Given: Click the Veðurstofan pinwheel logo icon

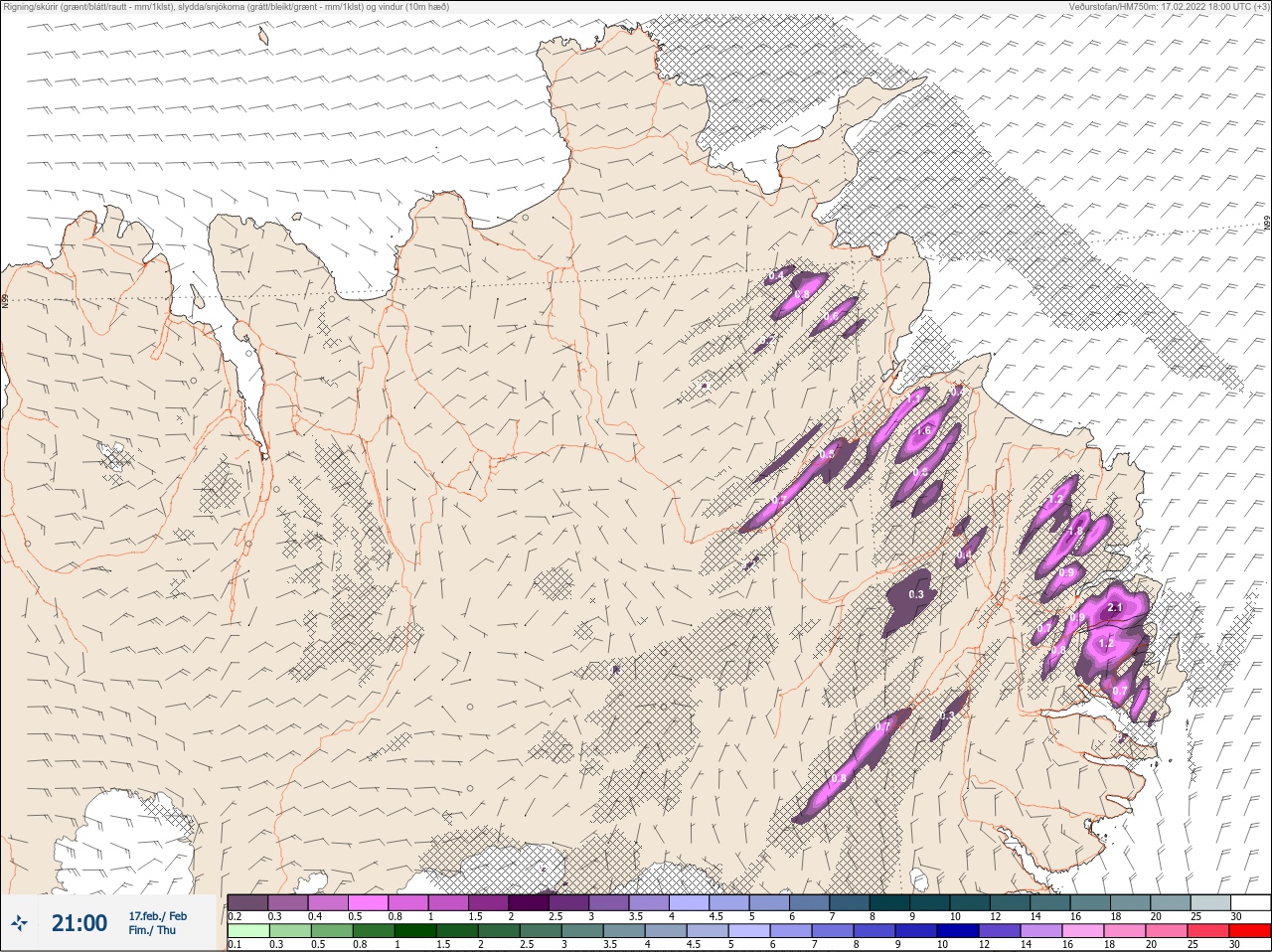Looking at the screenshot, I should click(19, 923).
